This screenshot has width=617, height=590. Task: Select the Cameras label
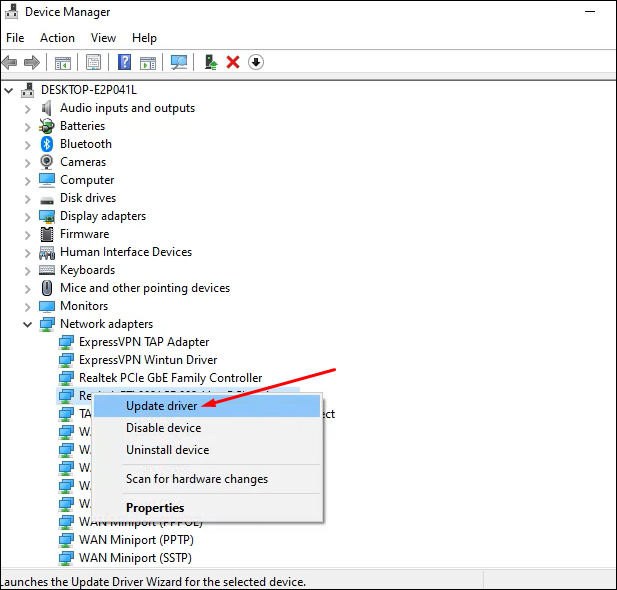[x=83, y=162]
